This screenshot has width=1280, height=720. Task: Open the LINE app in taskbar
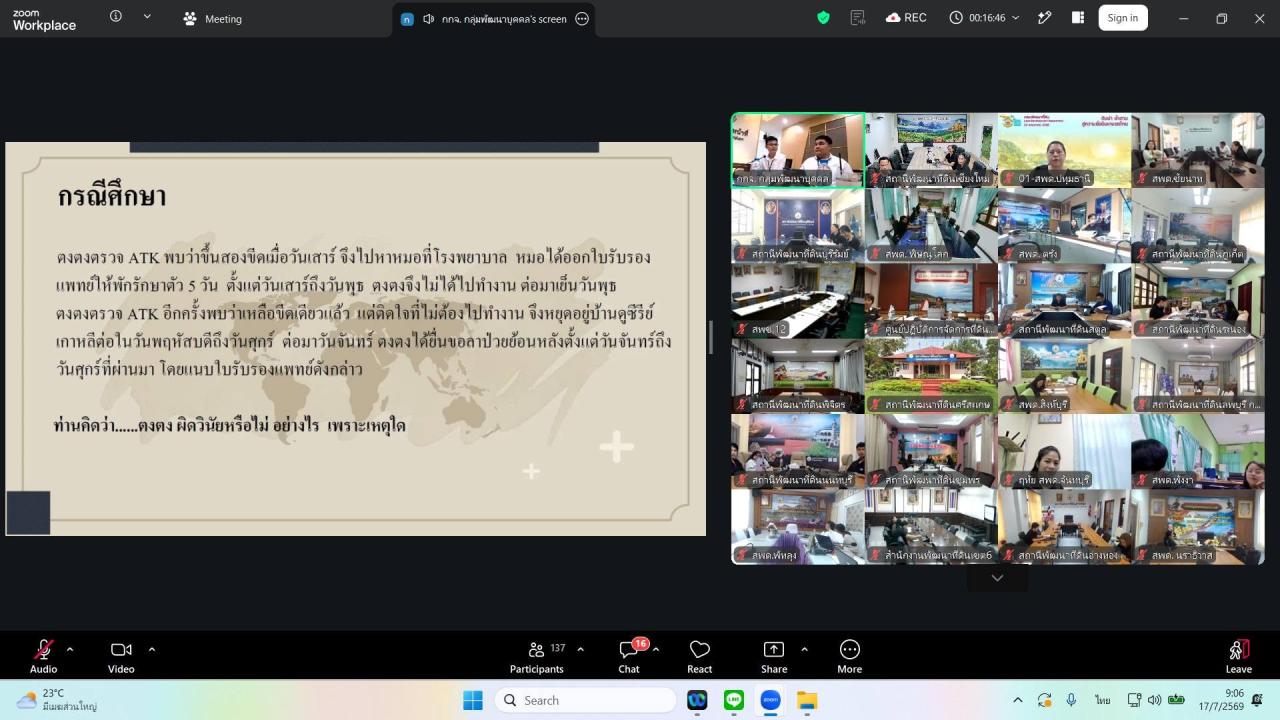point(734,700)
